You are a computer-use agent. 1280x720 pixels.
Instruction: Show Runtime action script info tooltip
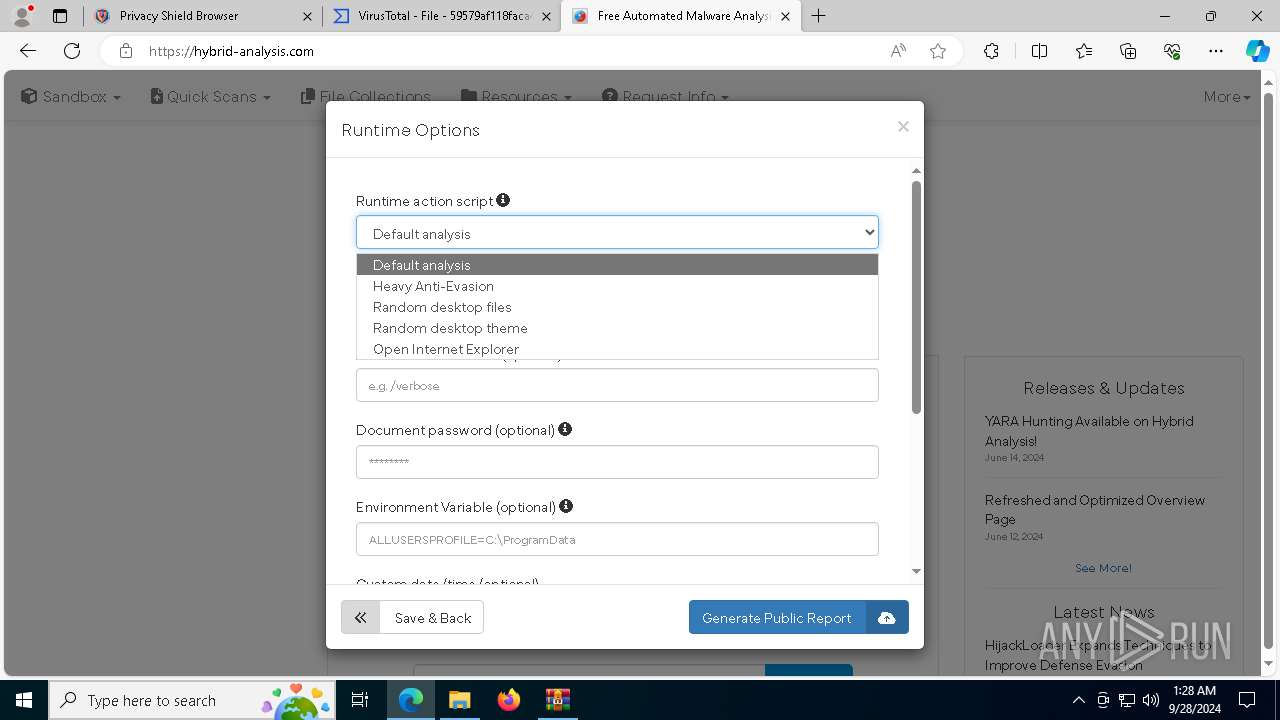[503, 200]
